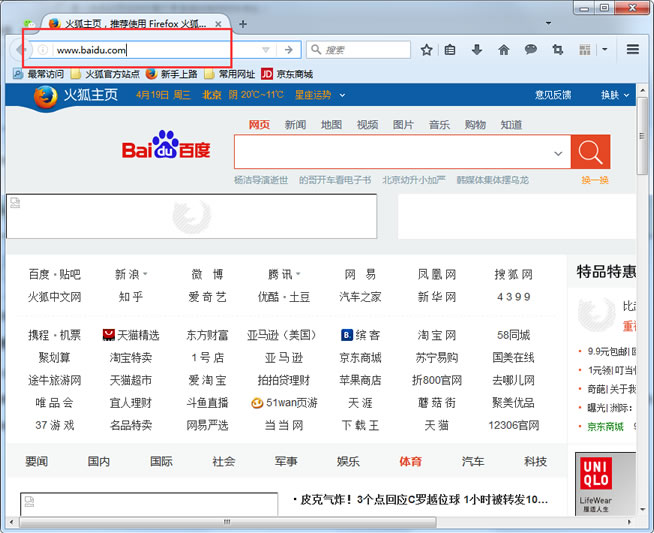Open the 换肤 skin dropdown
This screenshot has height=533, width=654.
click(x=615, y=95)
